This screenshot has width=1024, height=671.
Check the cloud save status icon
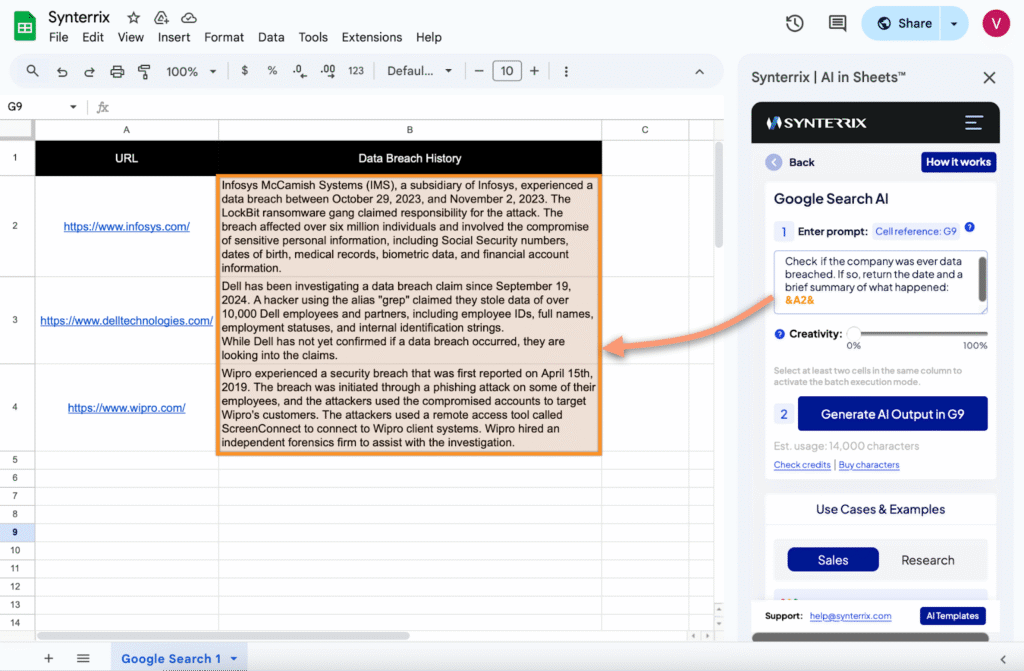pyautogui.click(x=189, y=18)
